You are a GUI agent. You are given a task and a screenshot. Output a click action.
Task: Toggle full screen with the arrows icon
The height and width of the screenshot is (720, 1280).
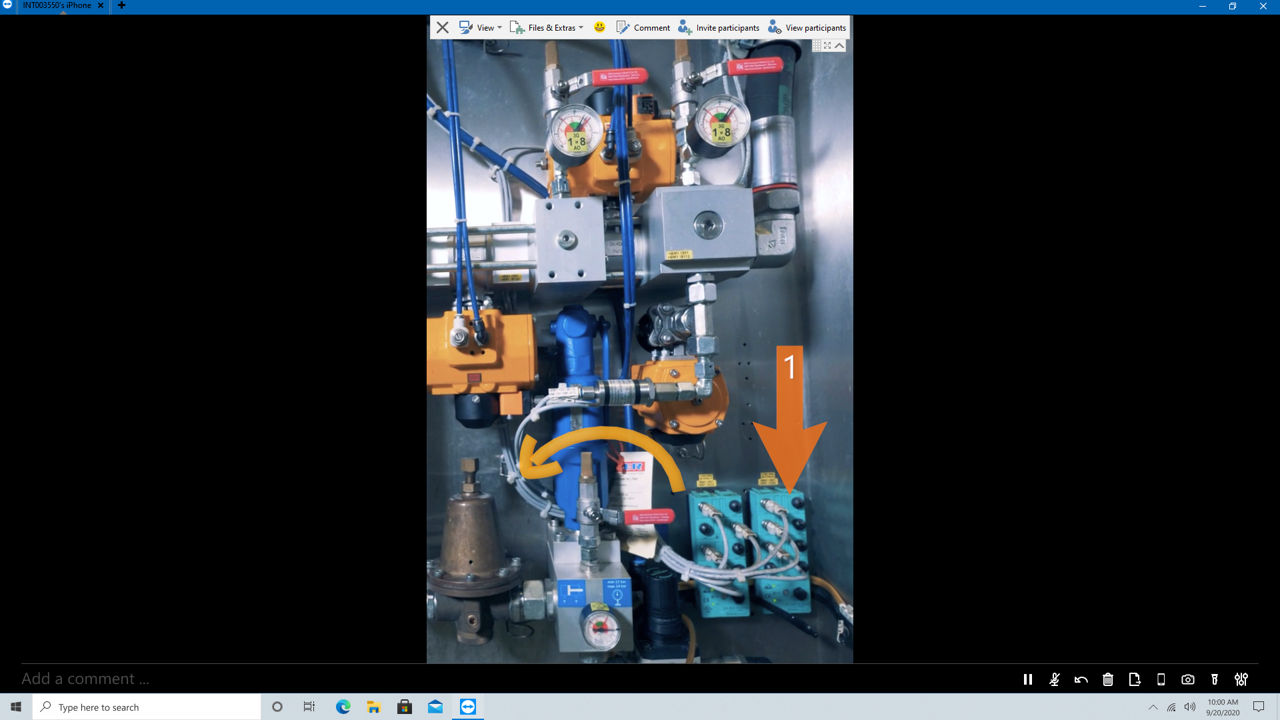(828, 45)
